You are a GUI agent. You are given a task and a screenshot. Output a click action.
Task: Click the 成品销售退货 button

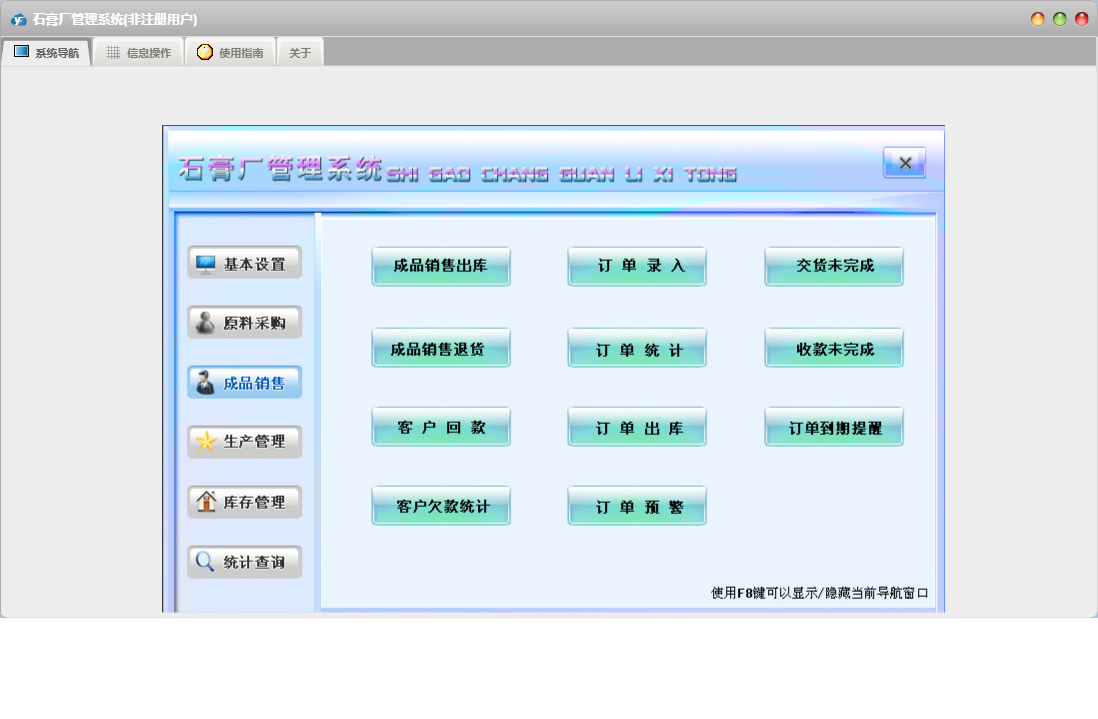441,348
